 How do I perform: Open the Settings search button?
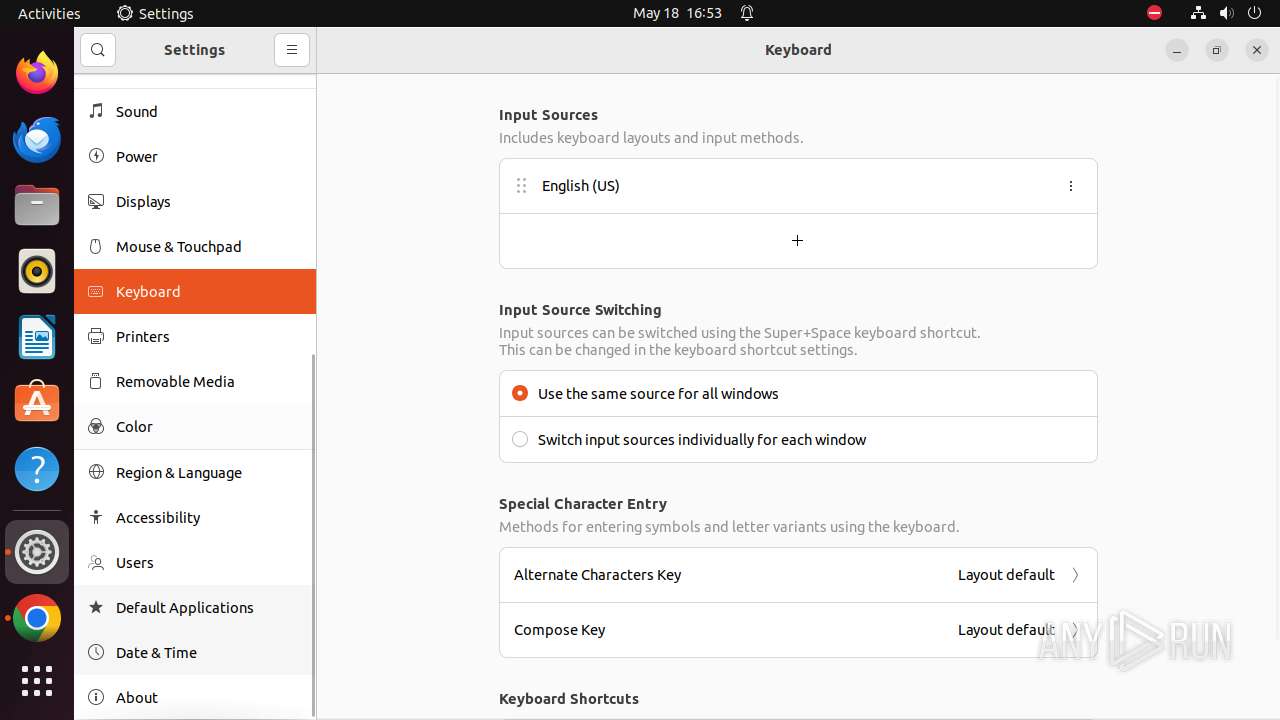(x=98, y=50)
